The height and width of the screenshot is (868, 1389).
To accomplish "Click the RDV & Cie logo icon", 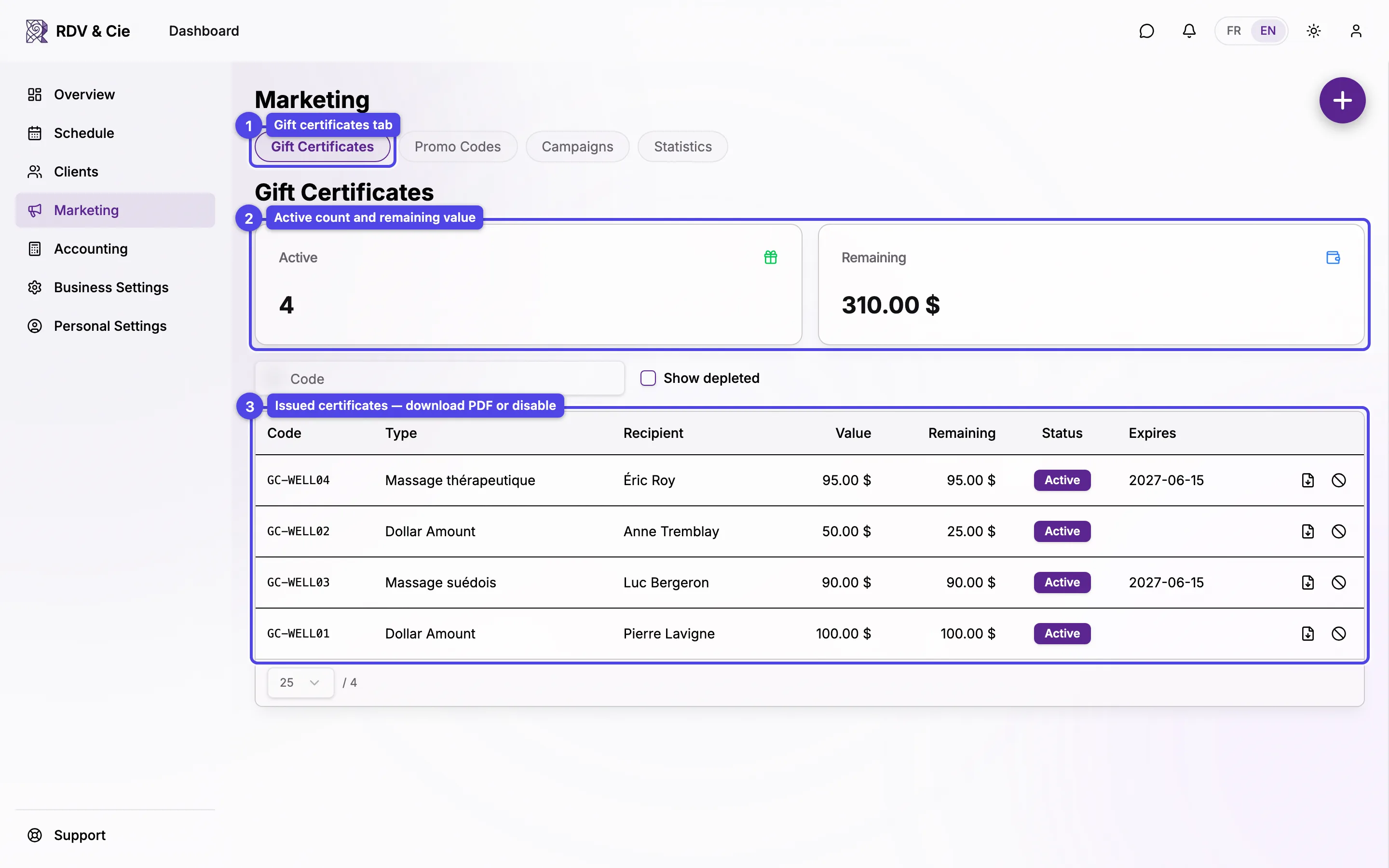I will [x=37, y=31].
